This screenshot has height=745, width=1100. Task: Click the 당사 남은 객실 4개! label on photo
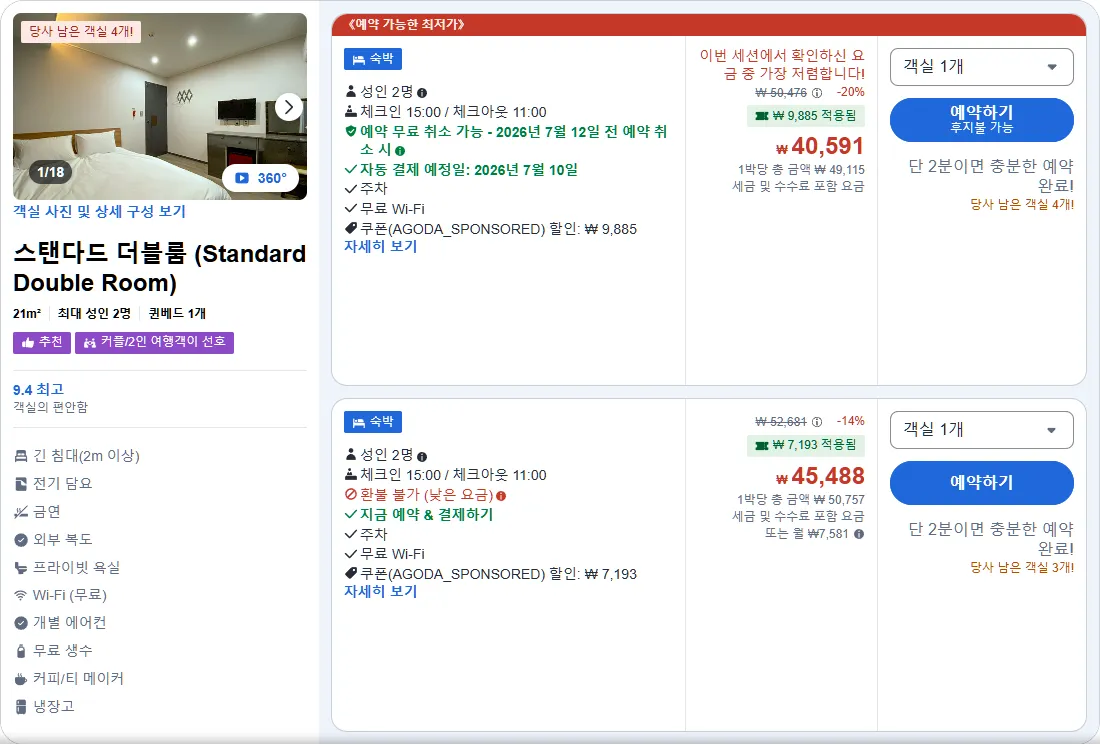(x=81, y=32)
